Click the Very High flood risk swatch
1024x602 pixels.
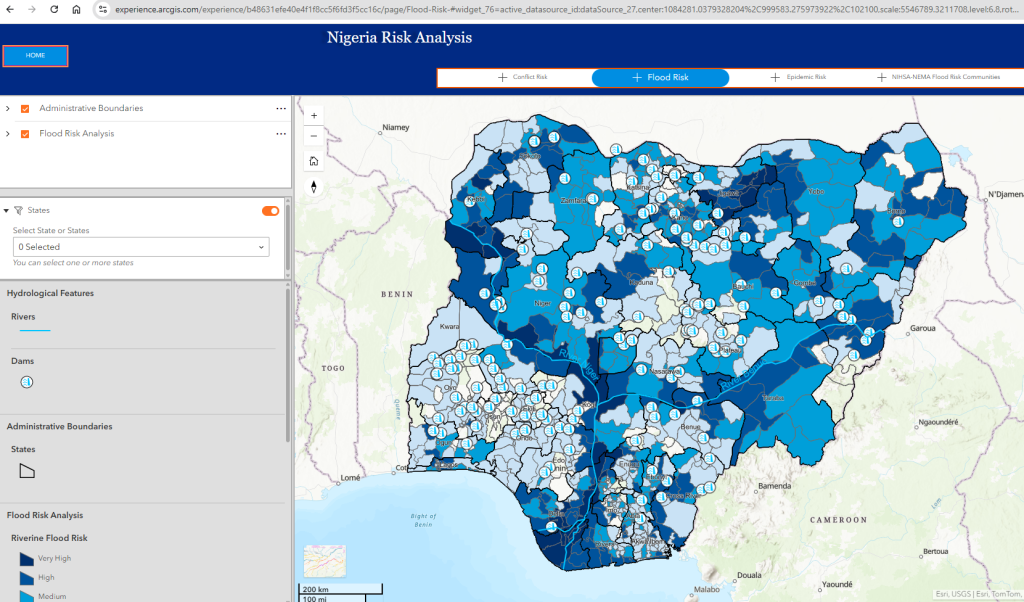coord(27,559)
